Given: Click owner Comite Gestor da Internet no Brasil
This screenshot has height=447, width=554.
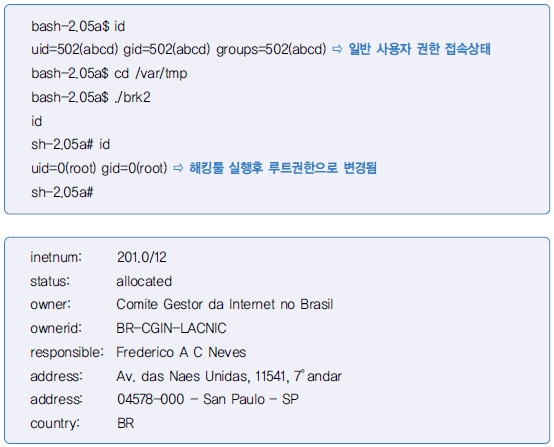Looking at the screenshot, I should click(x=225, y=304).
